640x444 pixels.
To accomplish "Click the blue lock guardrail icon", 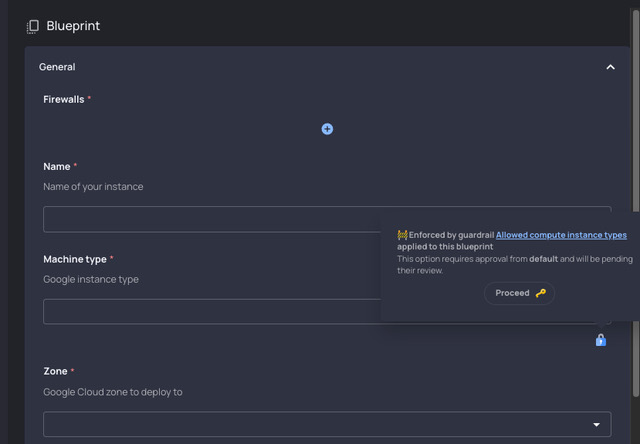I will 600,340.
